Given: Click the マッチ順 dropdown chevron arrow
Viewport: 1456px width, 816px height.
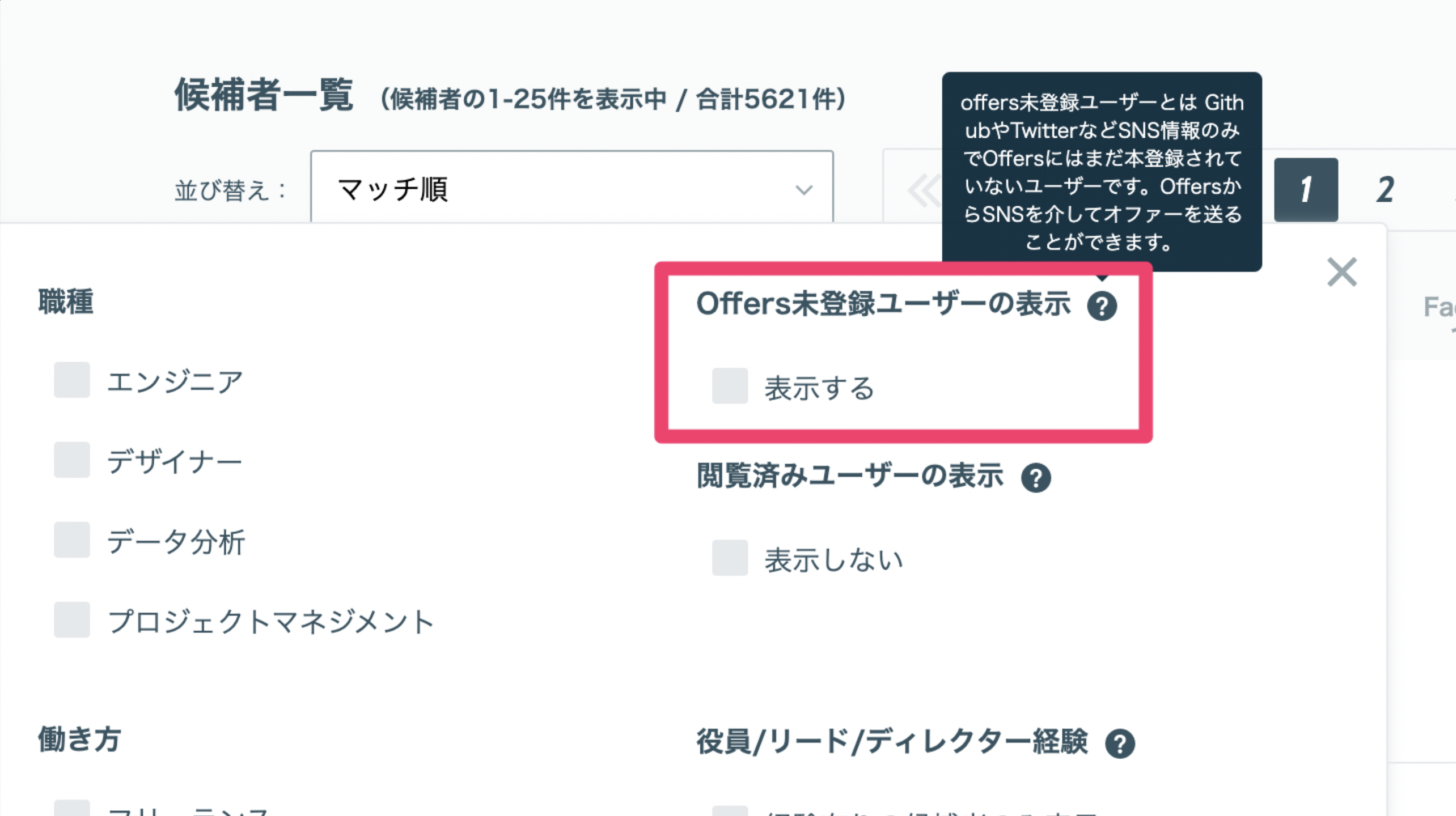Looking at the screenshot, I should coord(803,190).
